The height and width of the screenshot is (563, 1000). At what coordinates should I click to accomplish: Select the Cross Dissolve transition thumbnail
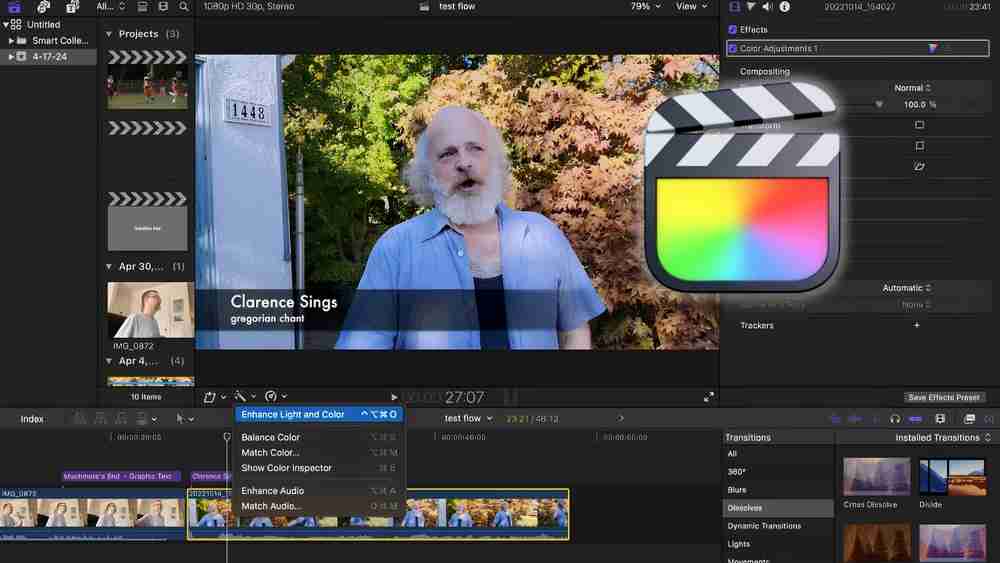coord(876,476)
